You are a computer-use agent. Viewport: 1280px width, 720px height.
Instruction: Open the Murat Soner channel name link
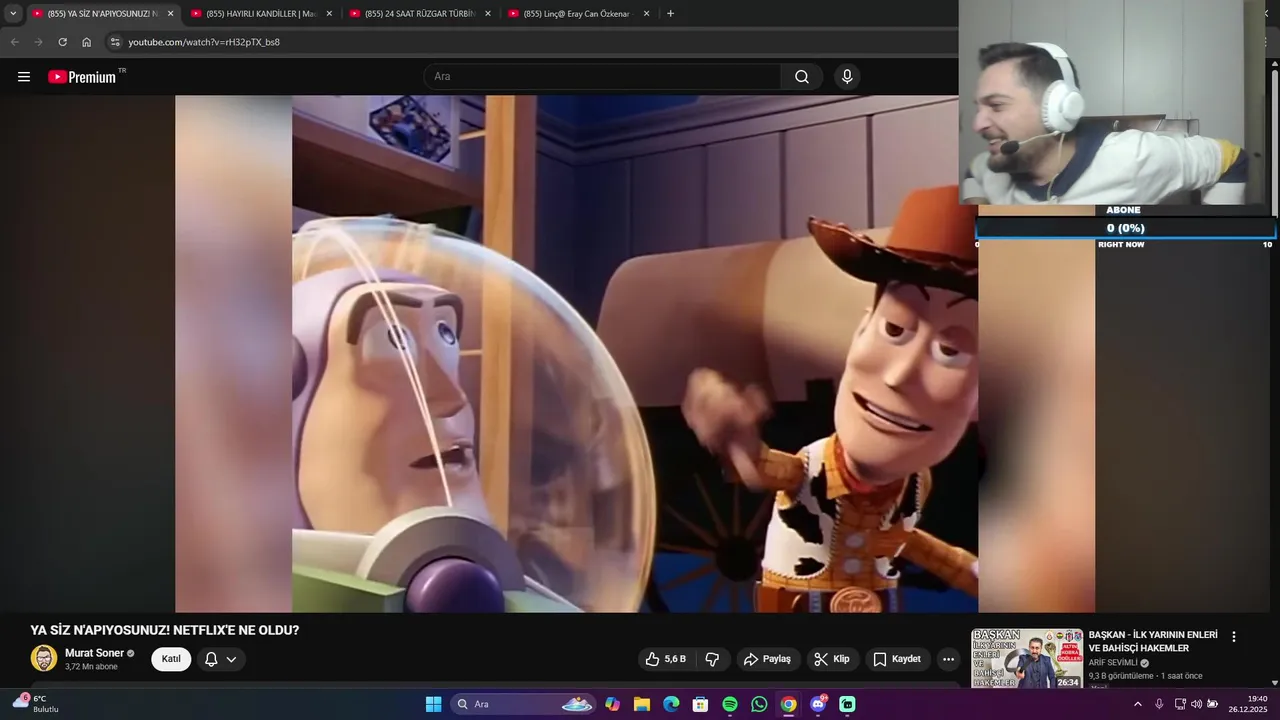click(x=94, y=653)
